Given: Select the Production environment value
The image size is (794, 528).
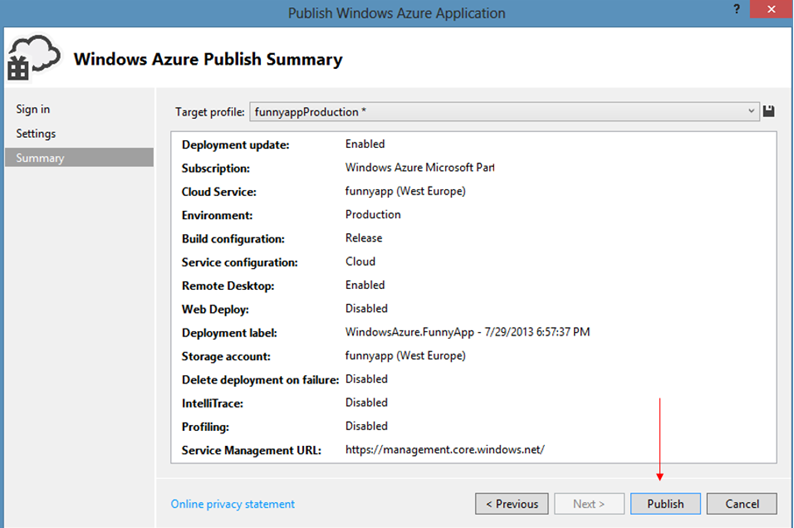Looking at the screenshot, I should point(373,215).
